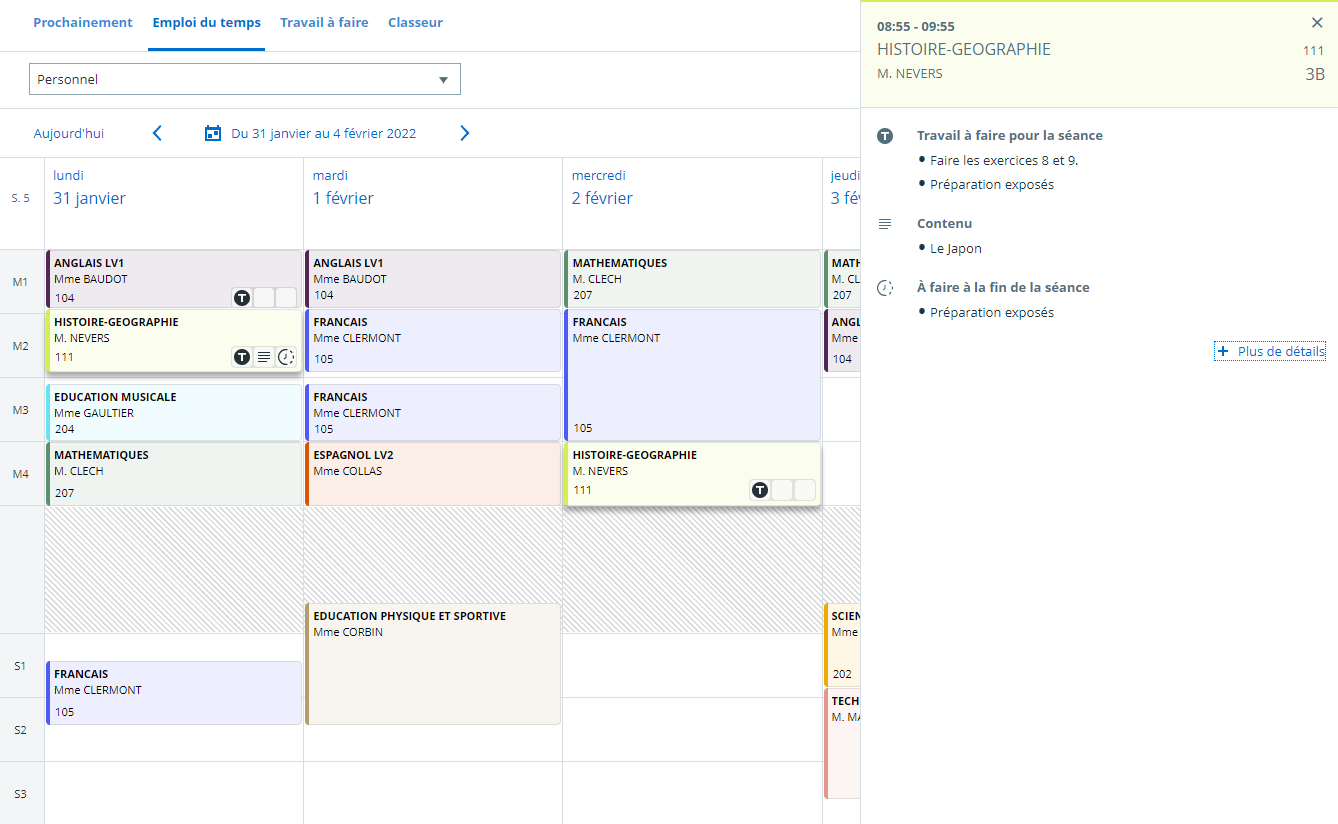The width and height of the screenshot is (1338, 824).
Task: Click homework icon on Monday Histoire-Geographie
Action: pyautogui.click(x=242, y=357)
